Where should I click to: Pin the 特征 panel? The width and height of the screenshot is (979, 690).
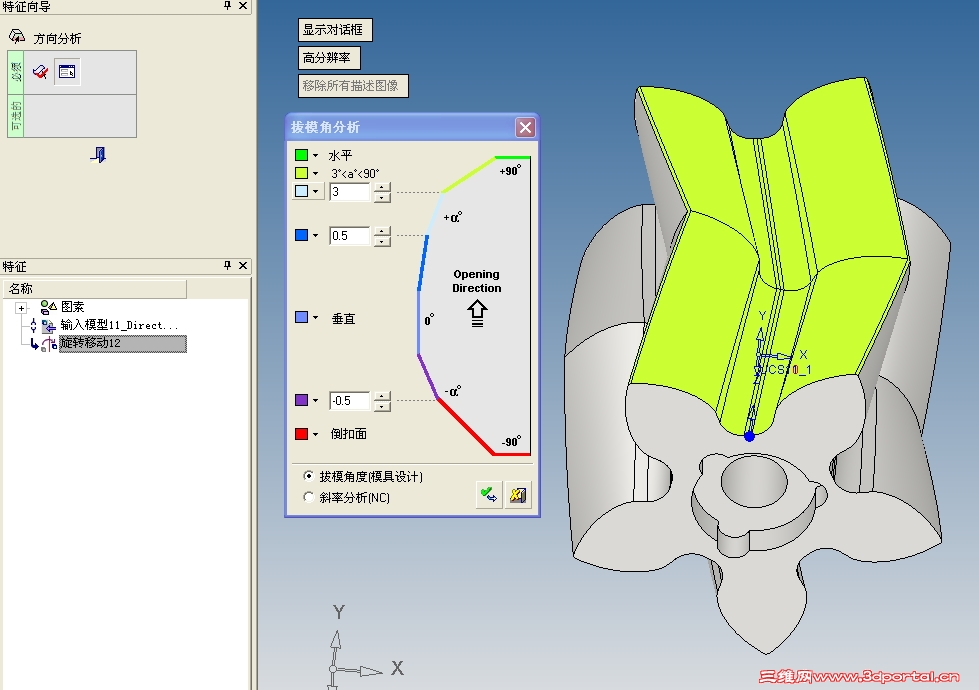click(x=227, y=265)
